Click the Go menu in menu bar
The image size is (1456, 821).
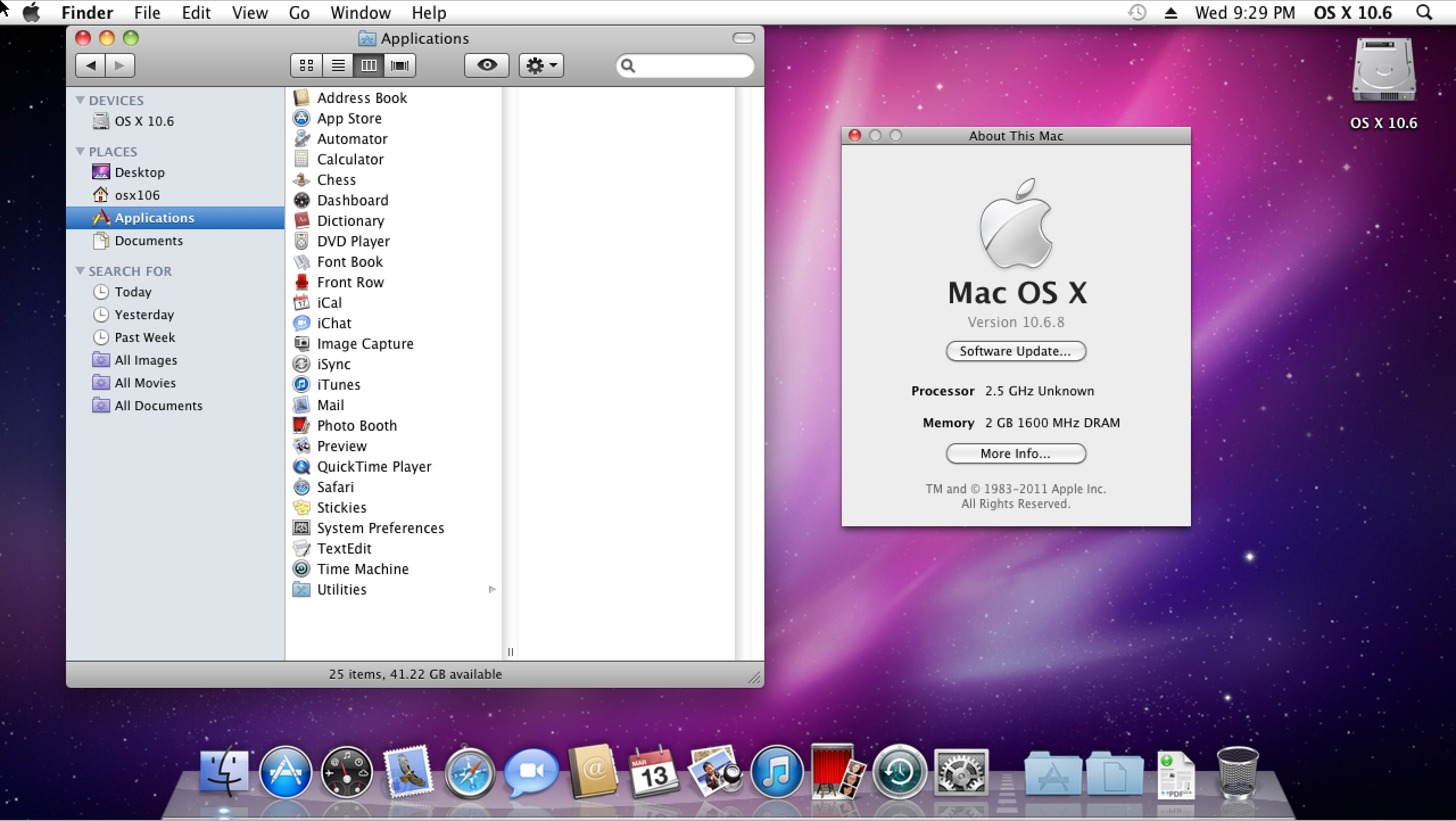tap(299, 10)
